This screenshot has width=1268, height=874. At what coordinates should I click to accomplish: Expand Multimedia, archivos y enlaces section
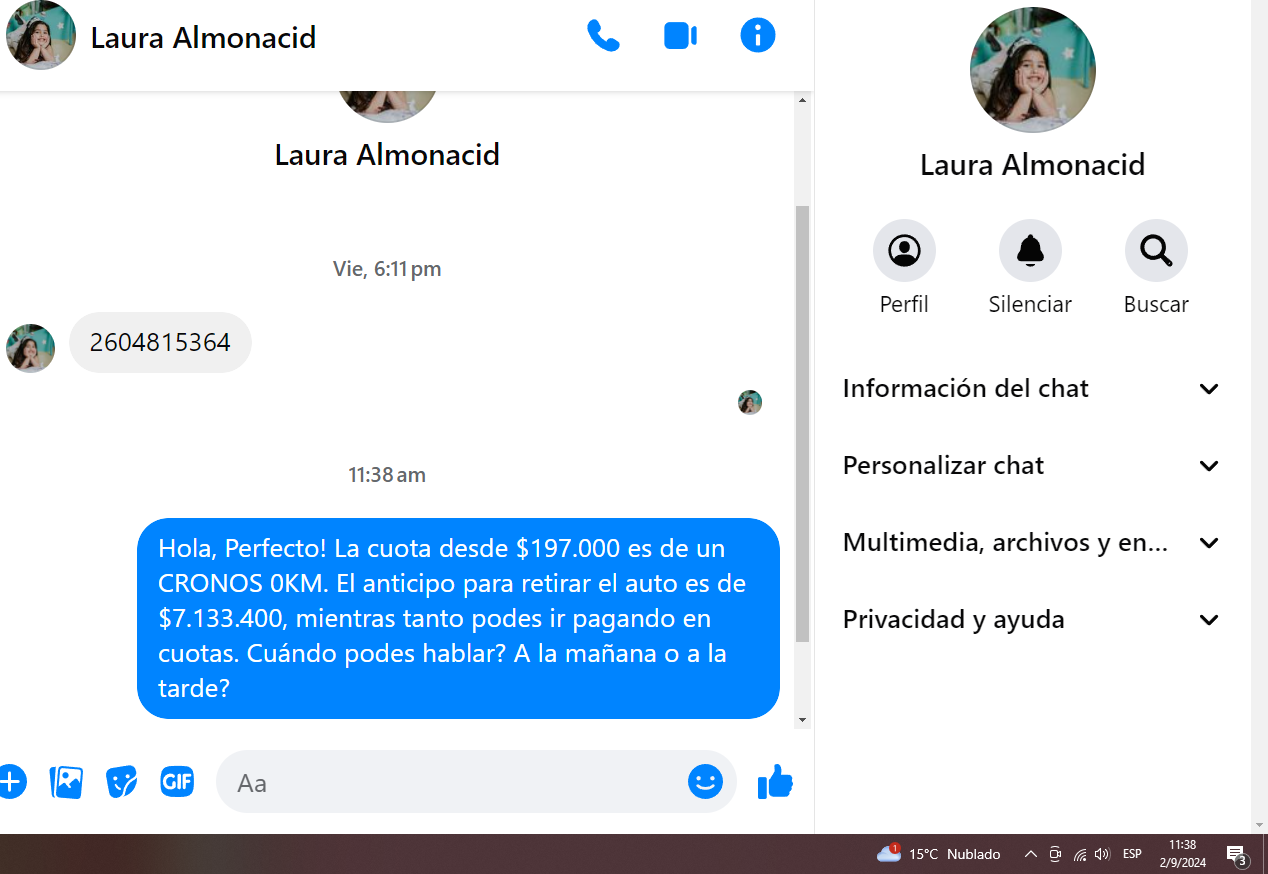tap(1031, 542)
